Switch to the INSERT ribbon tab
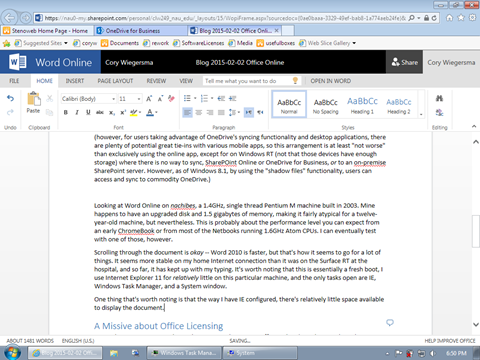This screenshot has height=360, width=480. [75, 81]
